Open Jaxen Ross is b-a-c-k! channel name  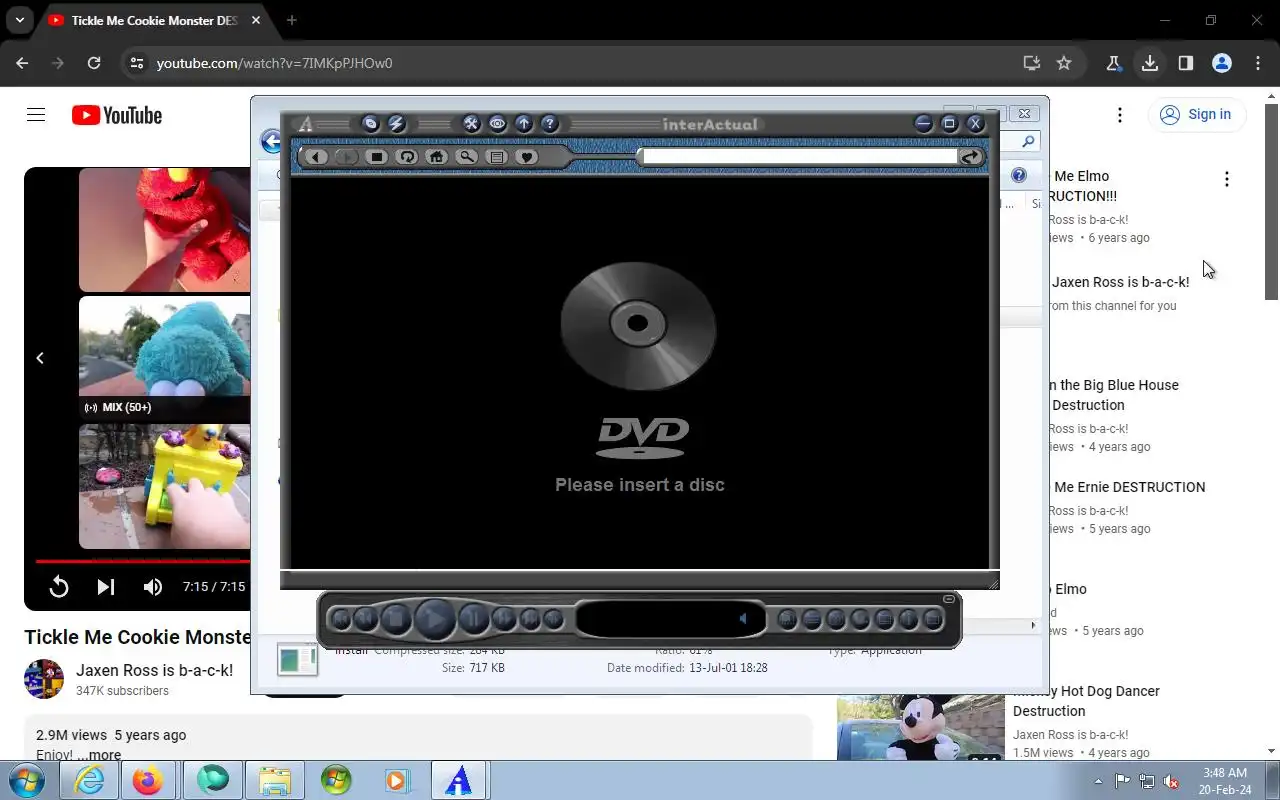click(154, 670)
